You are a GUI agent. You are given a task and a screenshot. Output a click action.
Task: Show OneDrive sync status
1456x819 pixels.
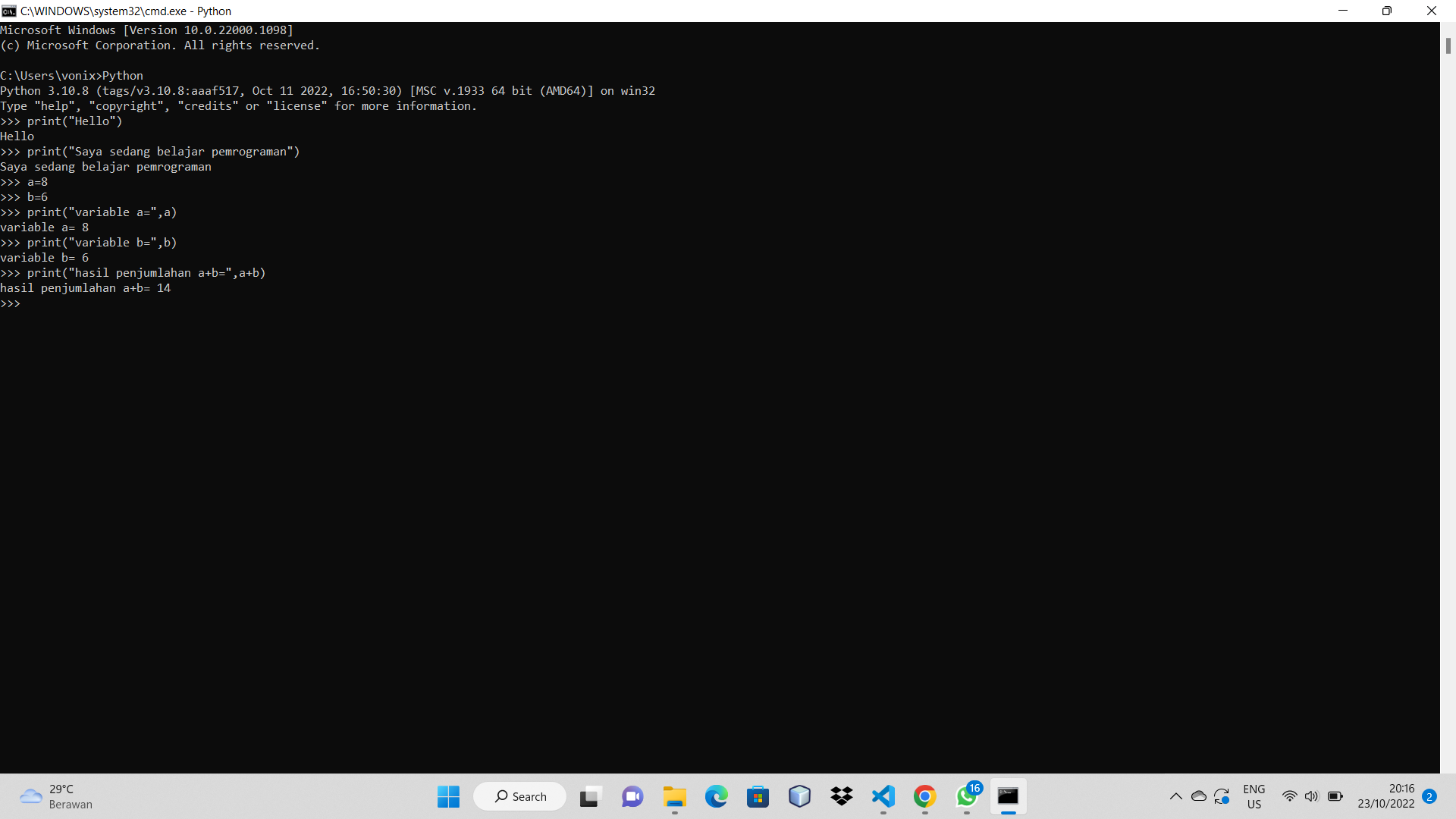[1198, 796]
